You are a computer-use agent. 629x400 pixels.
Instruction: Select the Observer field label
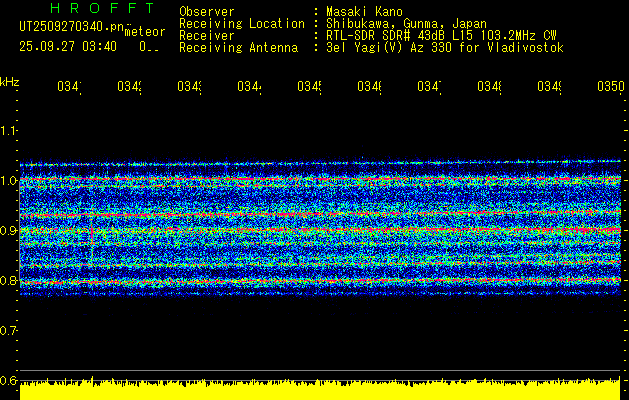click(205, 12)
